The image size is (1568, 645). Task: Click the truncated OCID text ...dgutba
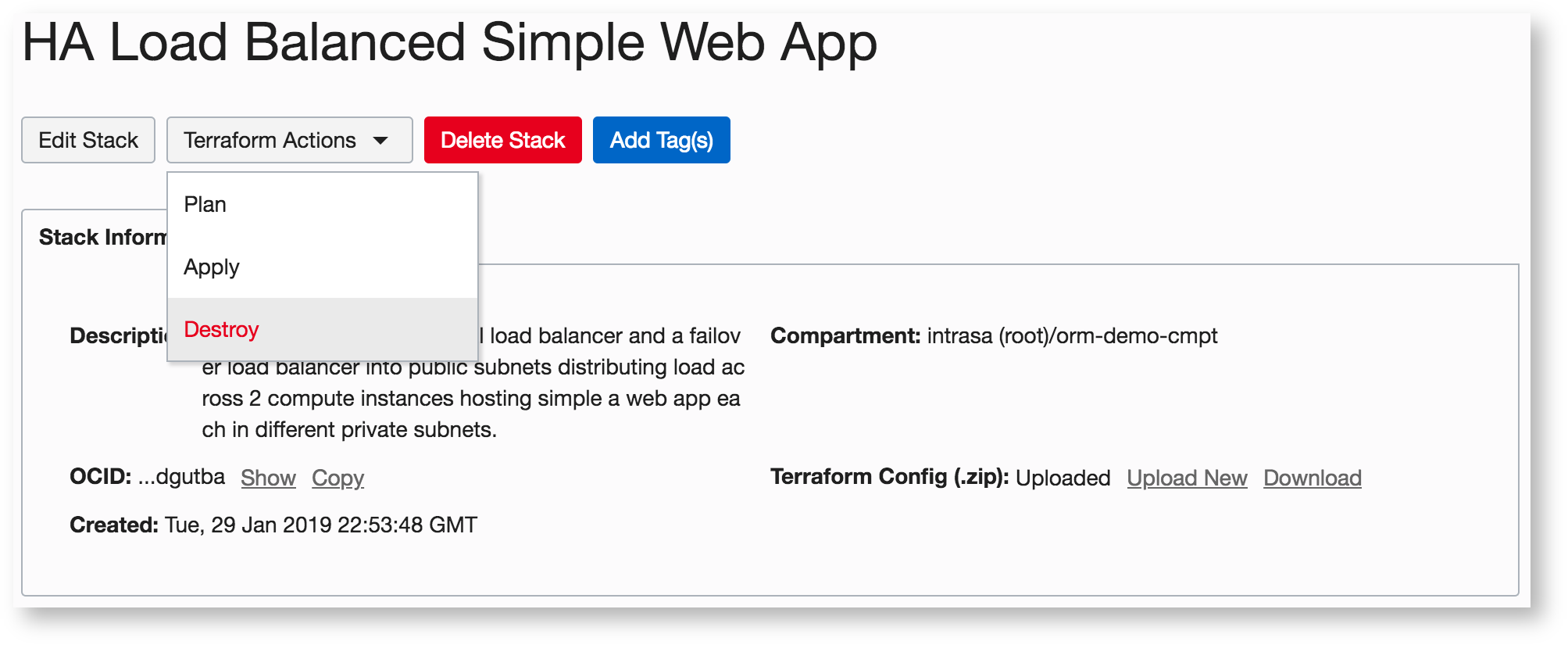point(181,477)
